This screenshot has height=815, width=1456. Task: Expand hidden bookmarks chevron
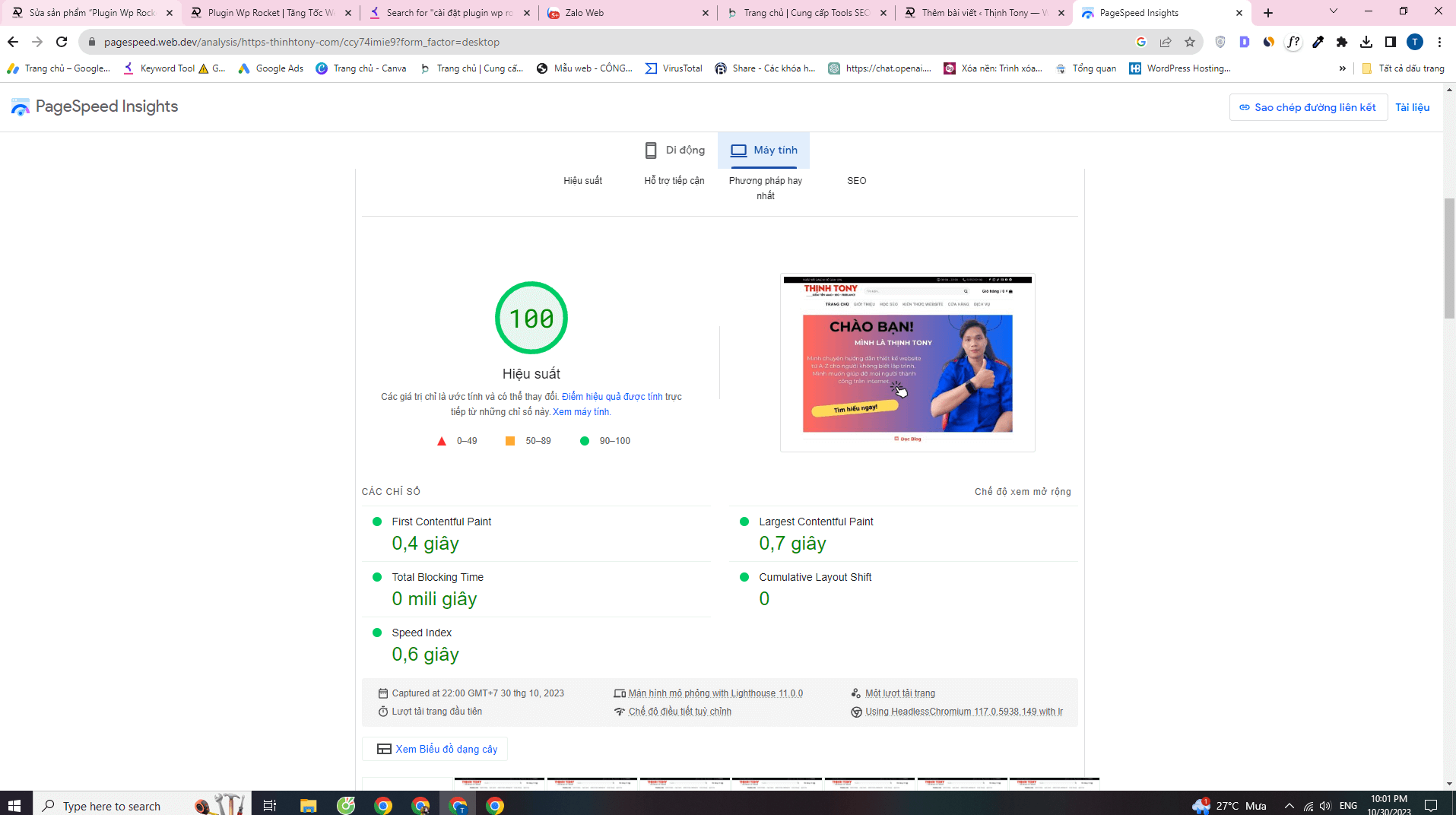click(x=1343, y=68)
